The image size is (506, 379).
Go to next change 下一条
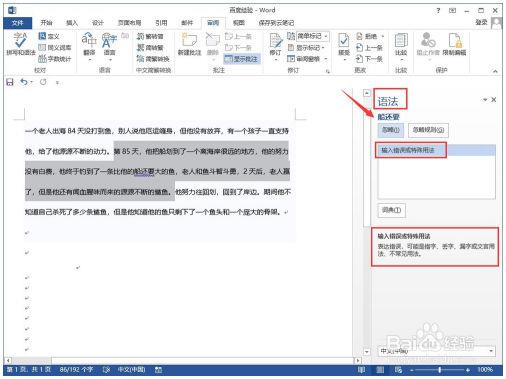369,59
